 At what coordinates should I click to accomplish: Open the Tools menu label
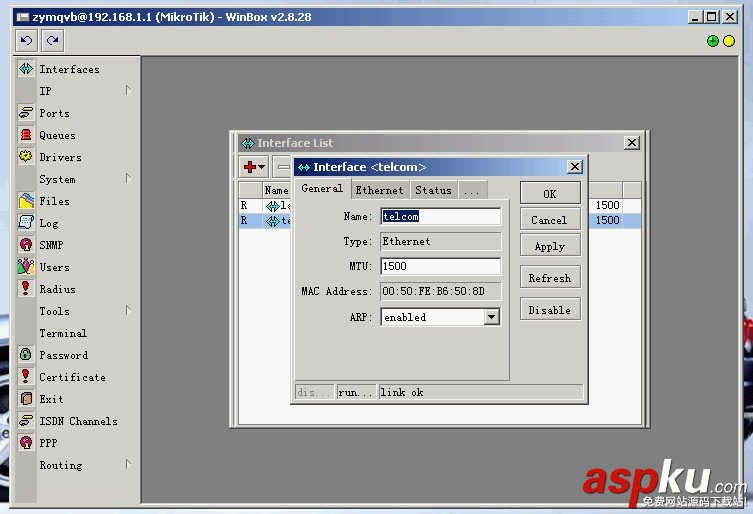click(x=54, y=311)
